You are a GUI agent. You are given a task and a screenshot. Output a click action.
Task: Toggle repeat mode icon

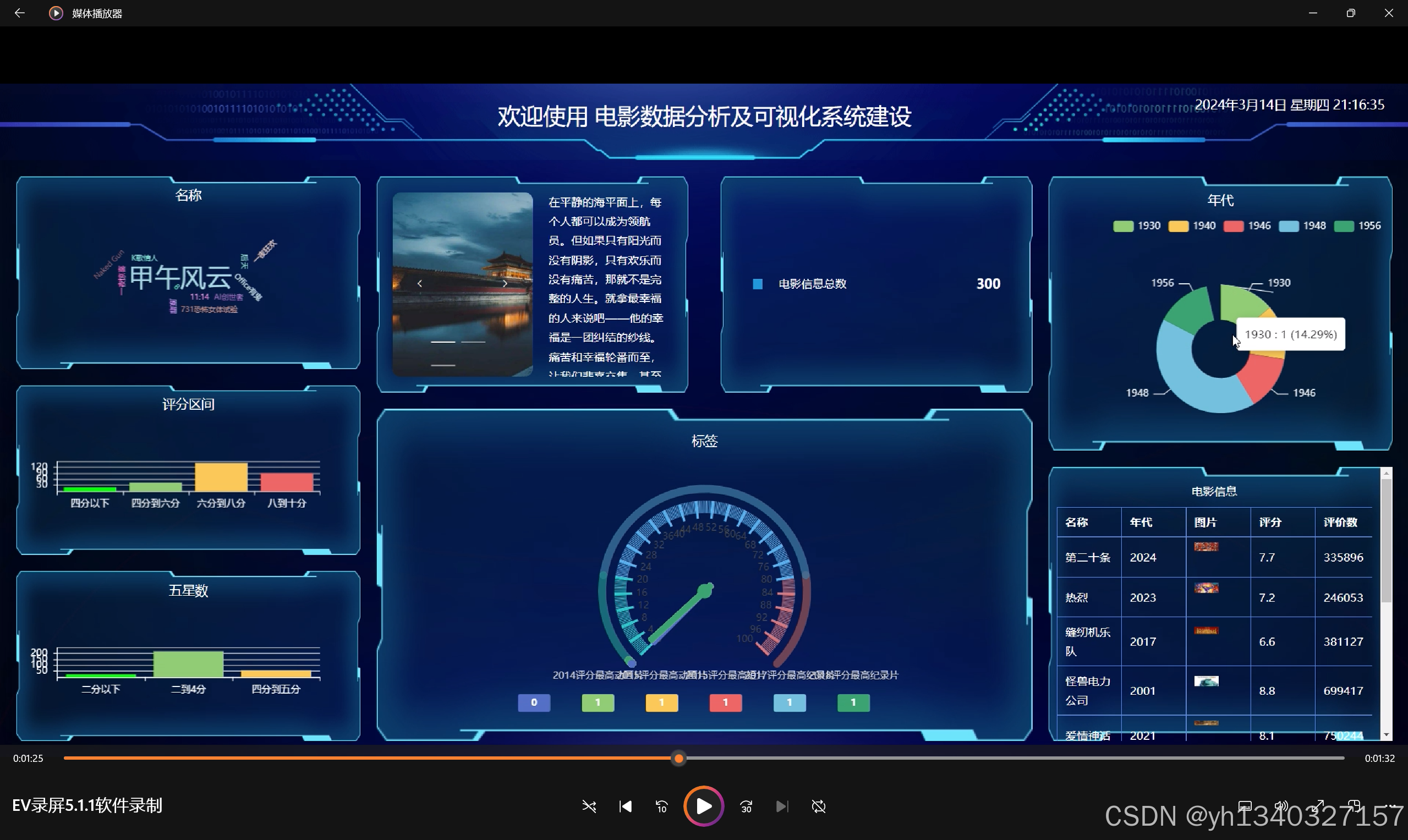[x=819, y=806]
